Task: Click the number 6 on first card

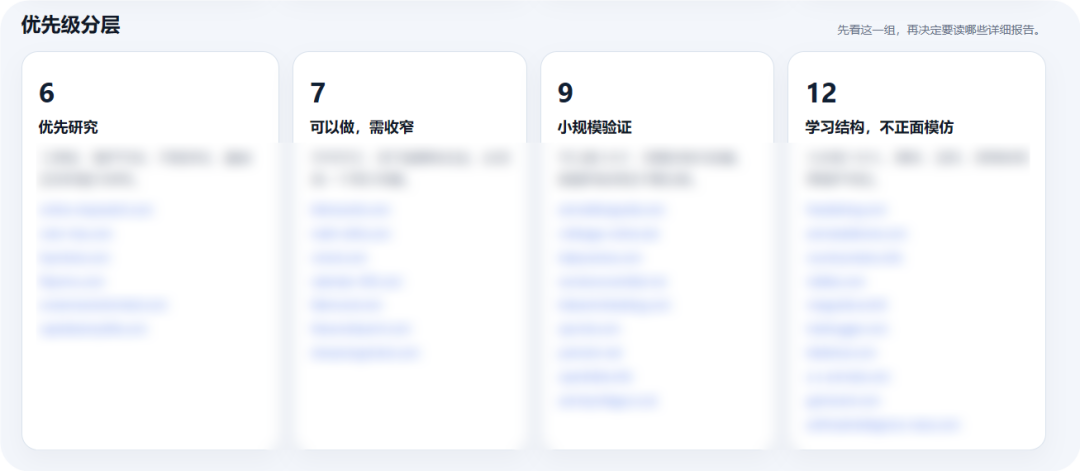Action: pos(46,93)
